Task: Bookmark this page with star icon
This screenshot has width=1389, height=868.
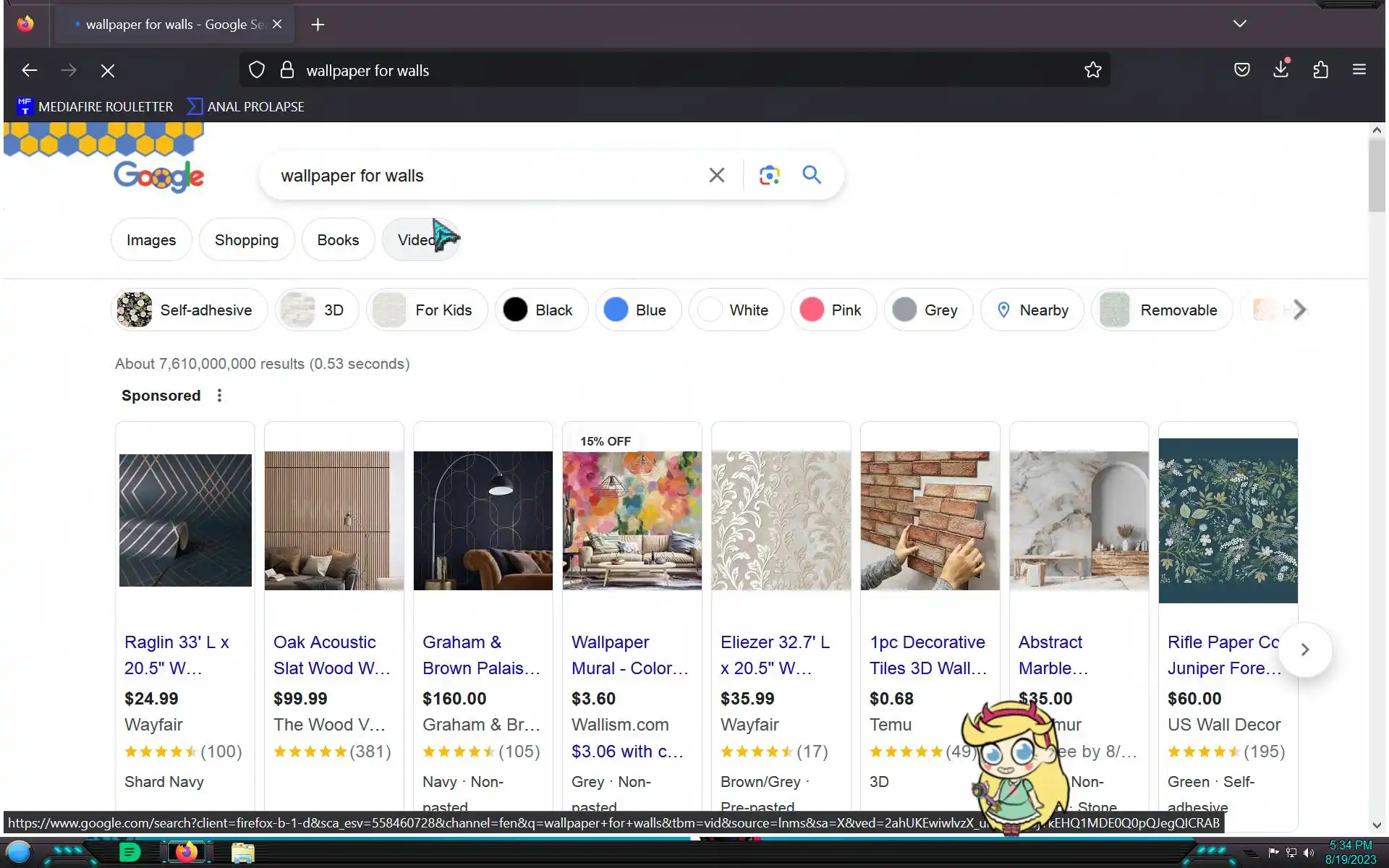Action: (1092, 70)
